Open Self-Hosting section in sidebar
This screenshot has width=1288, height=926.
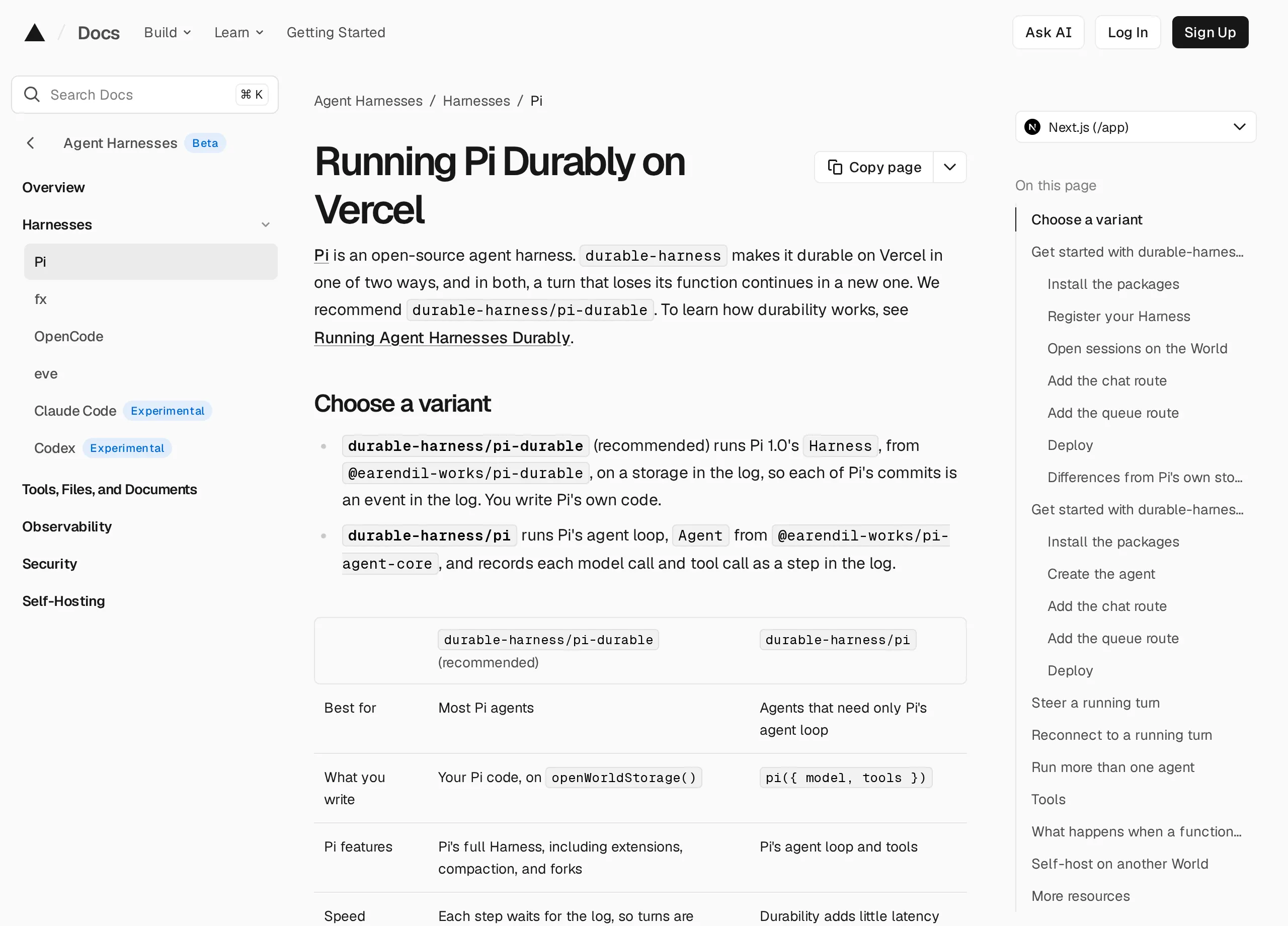(x=63, y=601)
